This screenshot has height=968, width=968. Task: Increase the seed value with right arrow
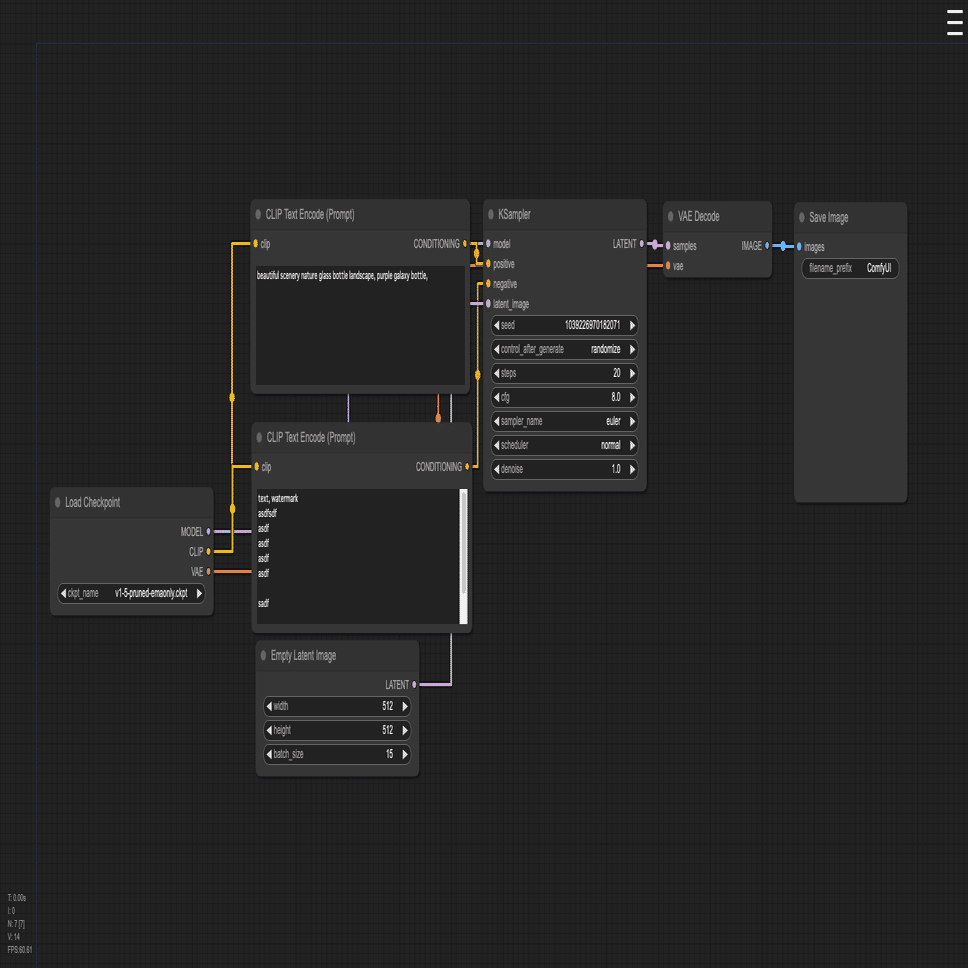pyautogui.click(x=632, y=325)
